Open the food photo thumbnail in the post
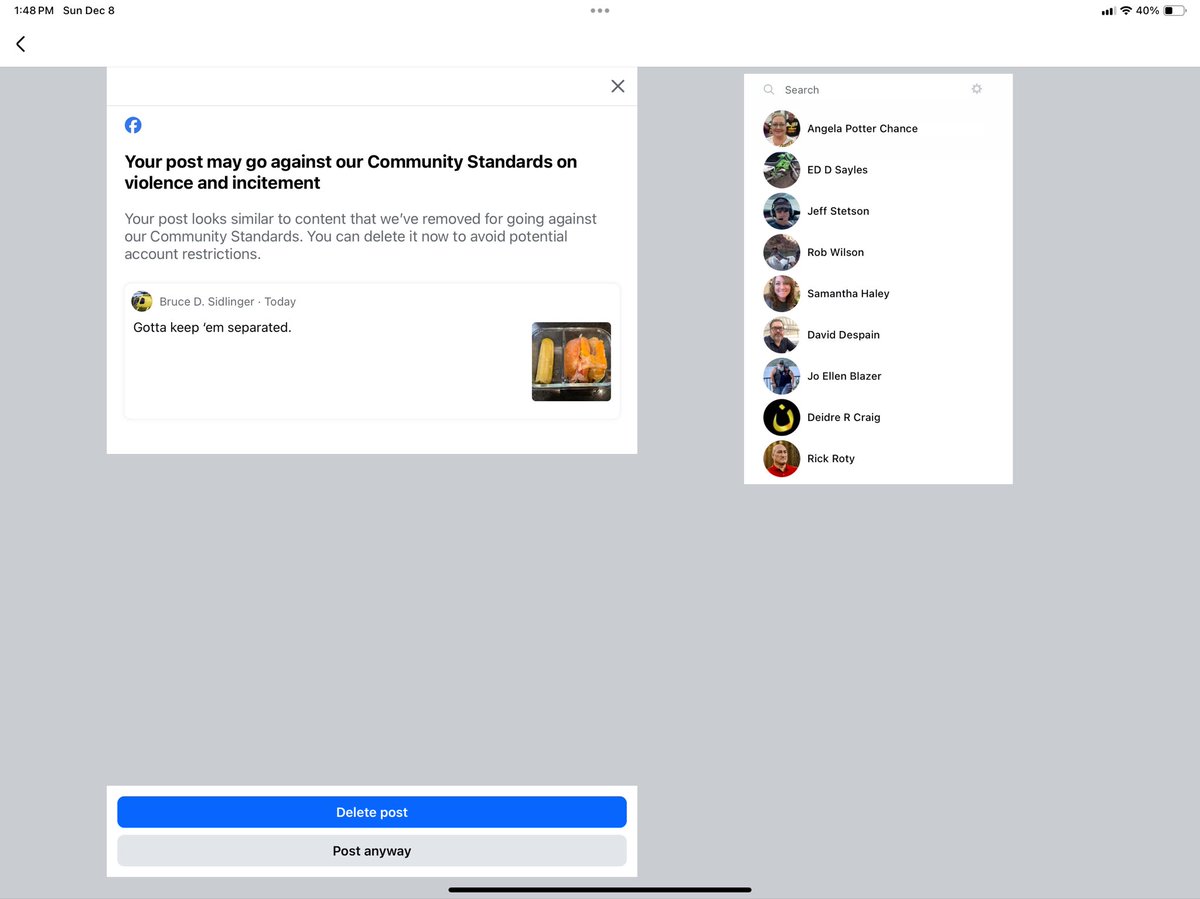The height and width of the screenshot is (899, 1200). (x=571, y=361)
